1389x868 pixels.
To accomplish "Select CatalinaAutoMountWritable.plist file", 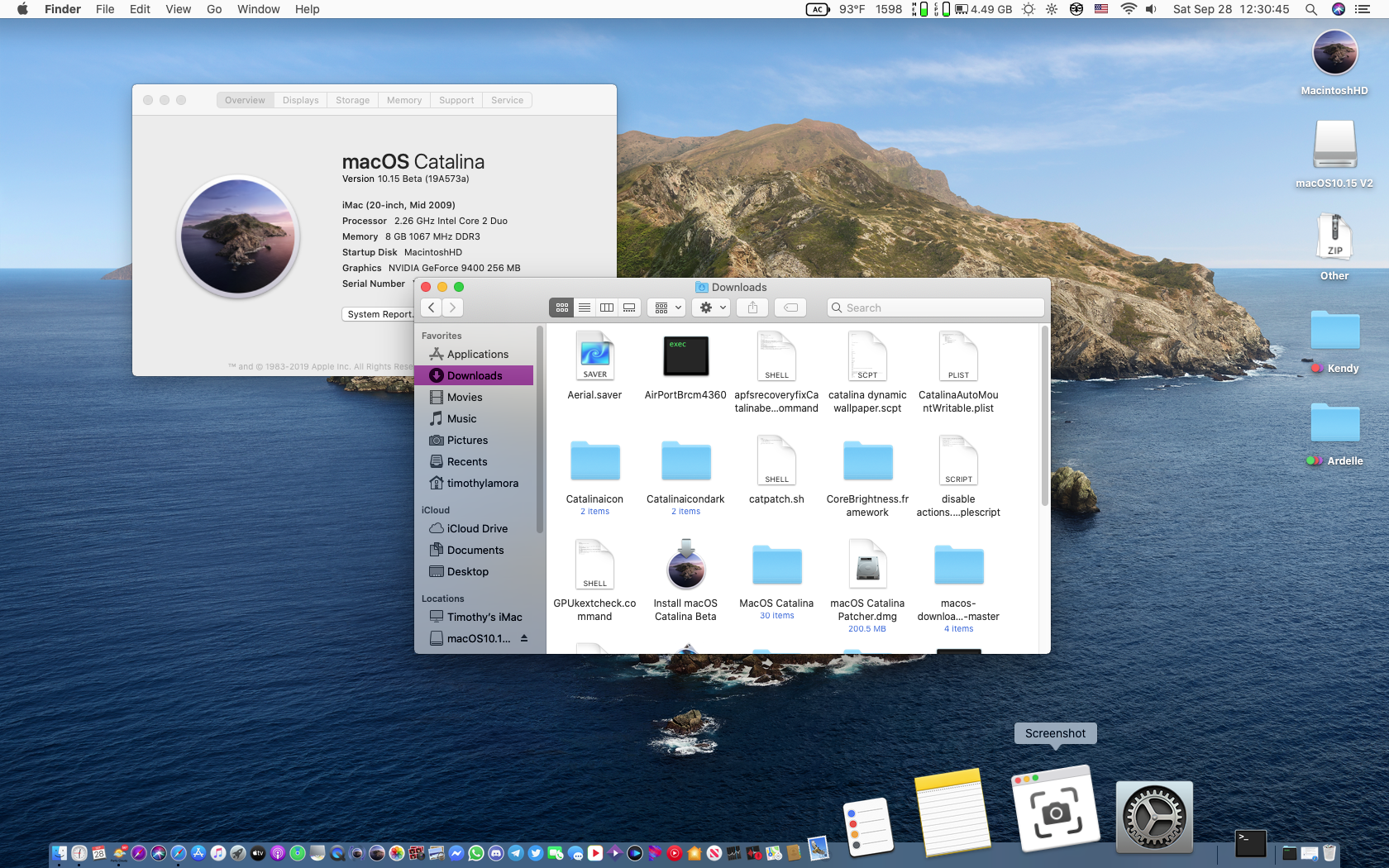I will coord(958,356).
